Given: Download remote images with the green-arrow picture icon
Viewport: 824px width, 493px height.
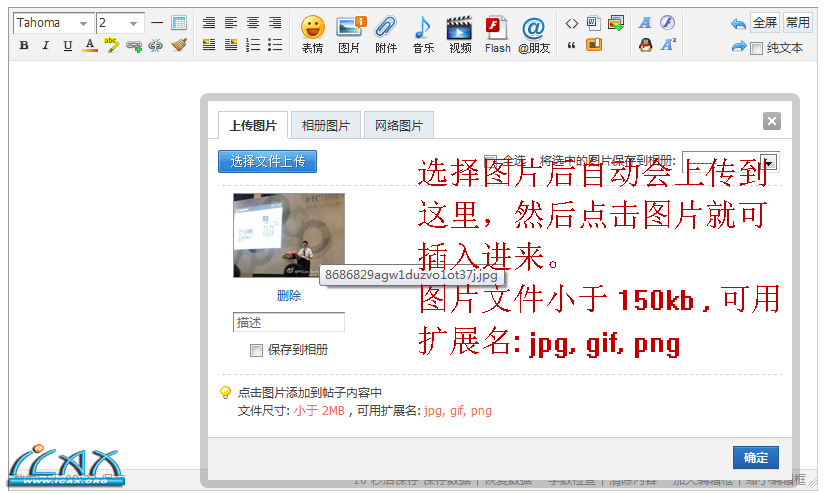Looking at the screenshot, I should (x=616, y=23).
